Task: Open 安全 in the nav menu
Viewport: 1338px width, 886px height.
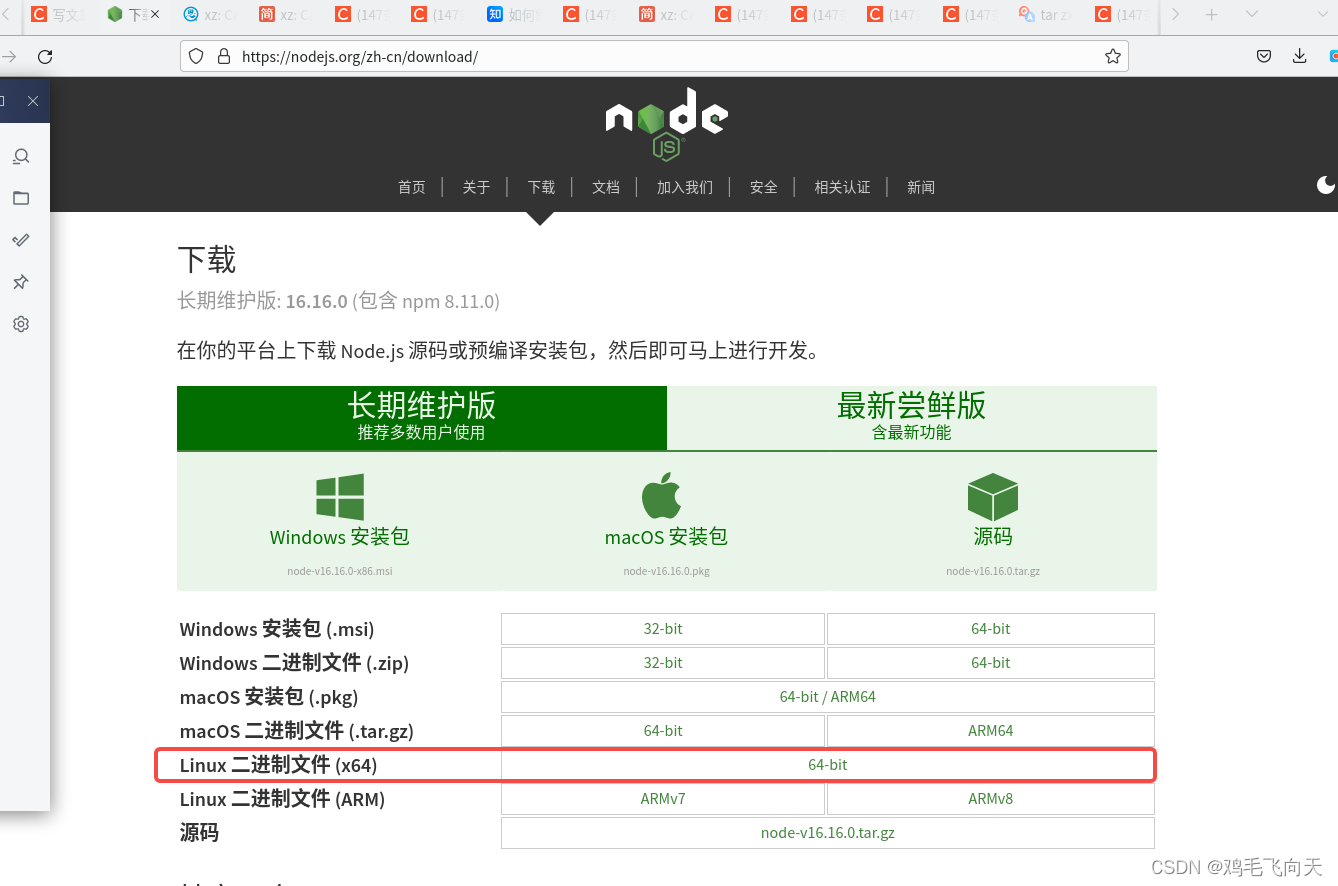Action: 764,187
